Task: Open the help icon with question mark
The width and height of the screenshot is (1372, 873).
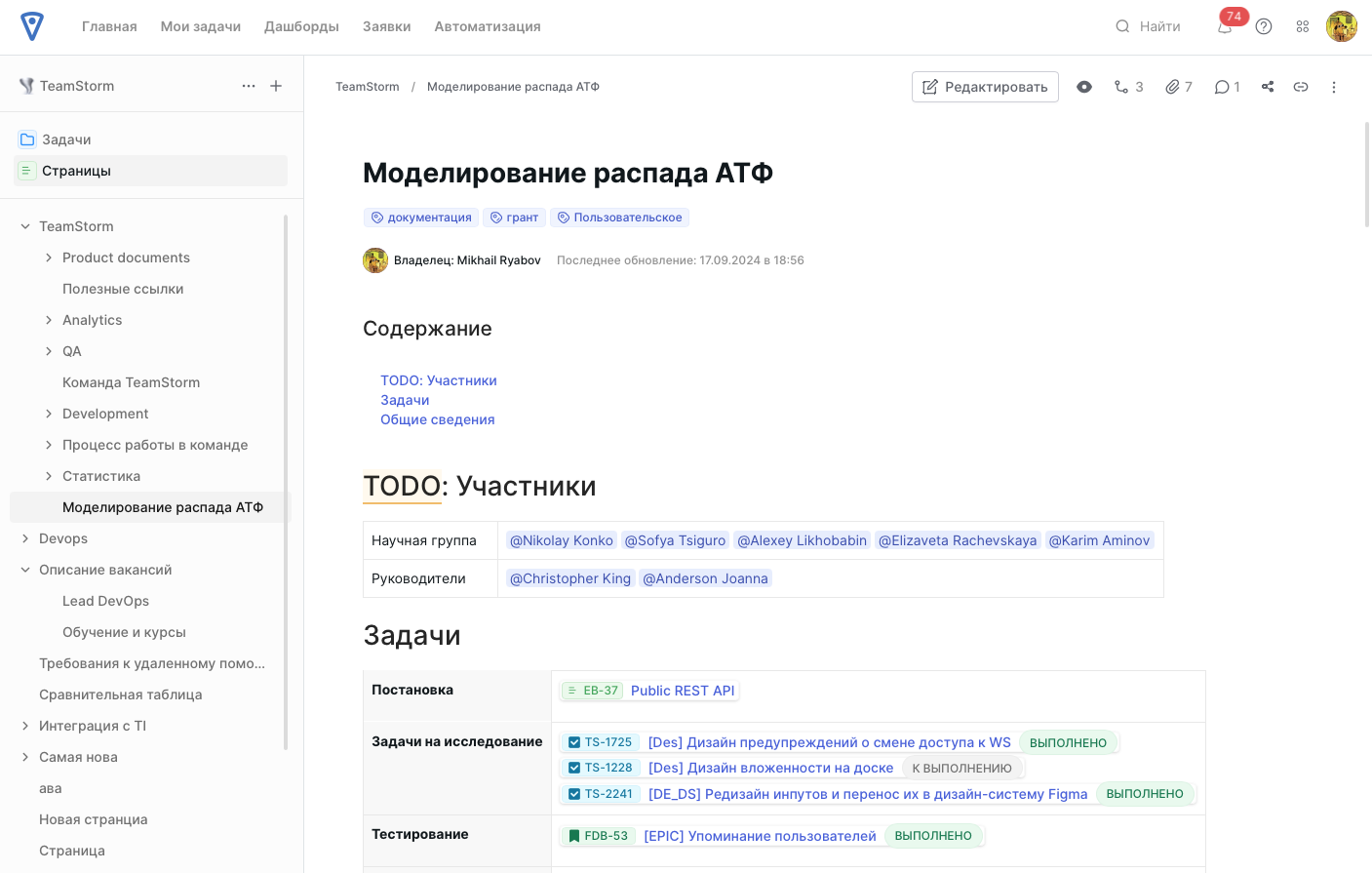Action: pyautogui.click(x=1264, y=26)
